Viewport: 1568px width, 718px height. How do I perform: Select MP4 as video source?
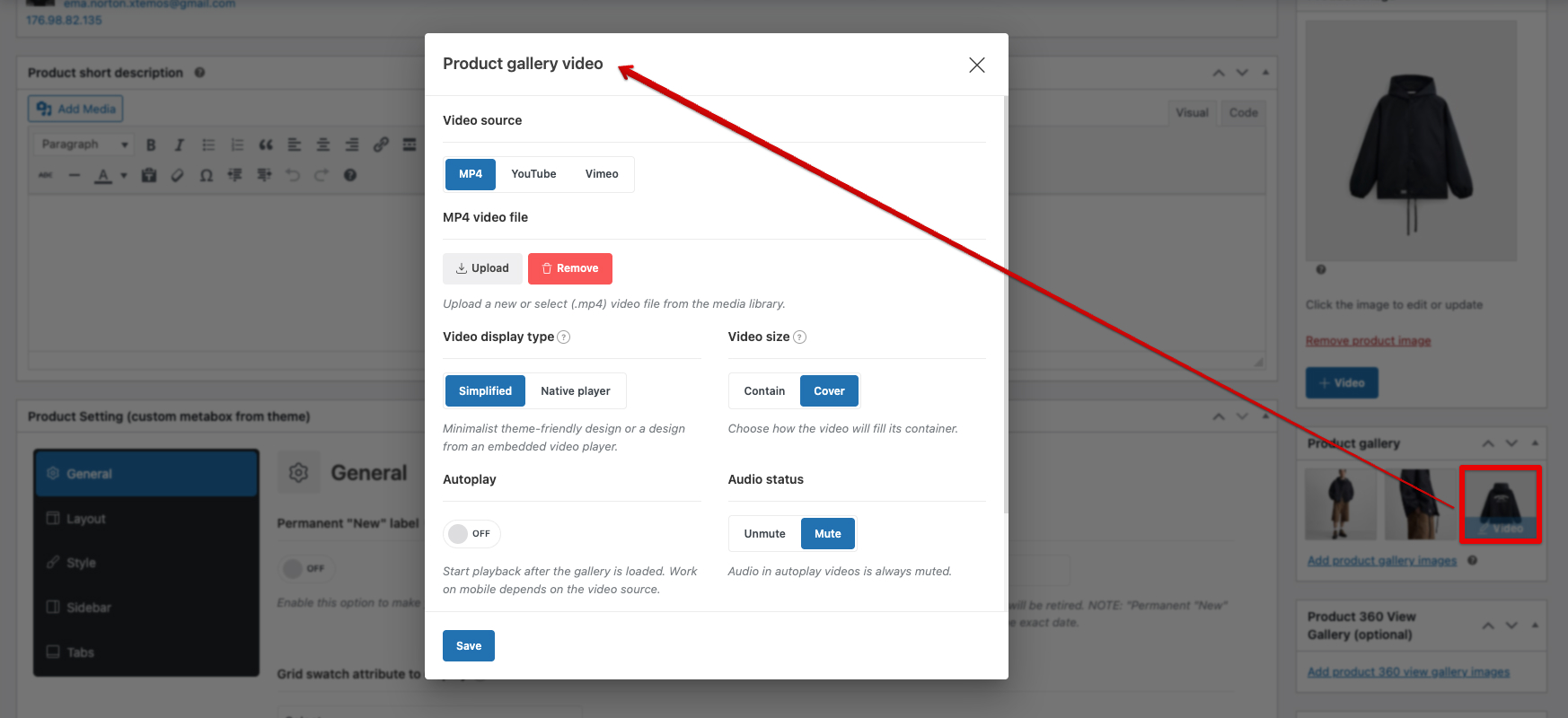click(x=471, y=174)
